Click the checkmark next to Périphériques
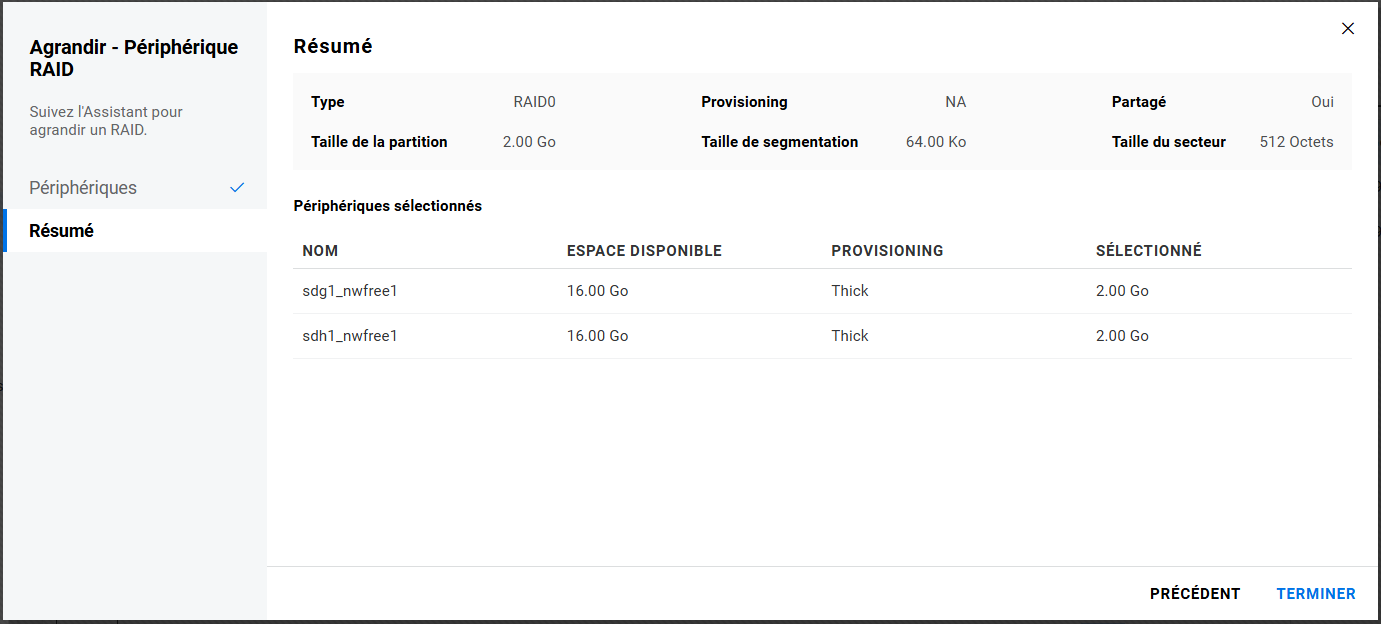 [x=237, y=188]
